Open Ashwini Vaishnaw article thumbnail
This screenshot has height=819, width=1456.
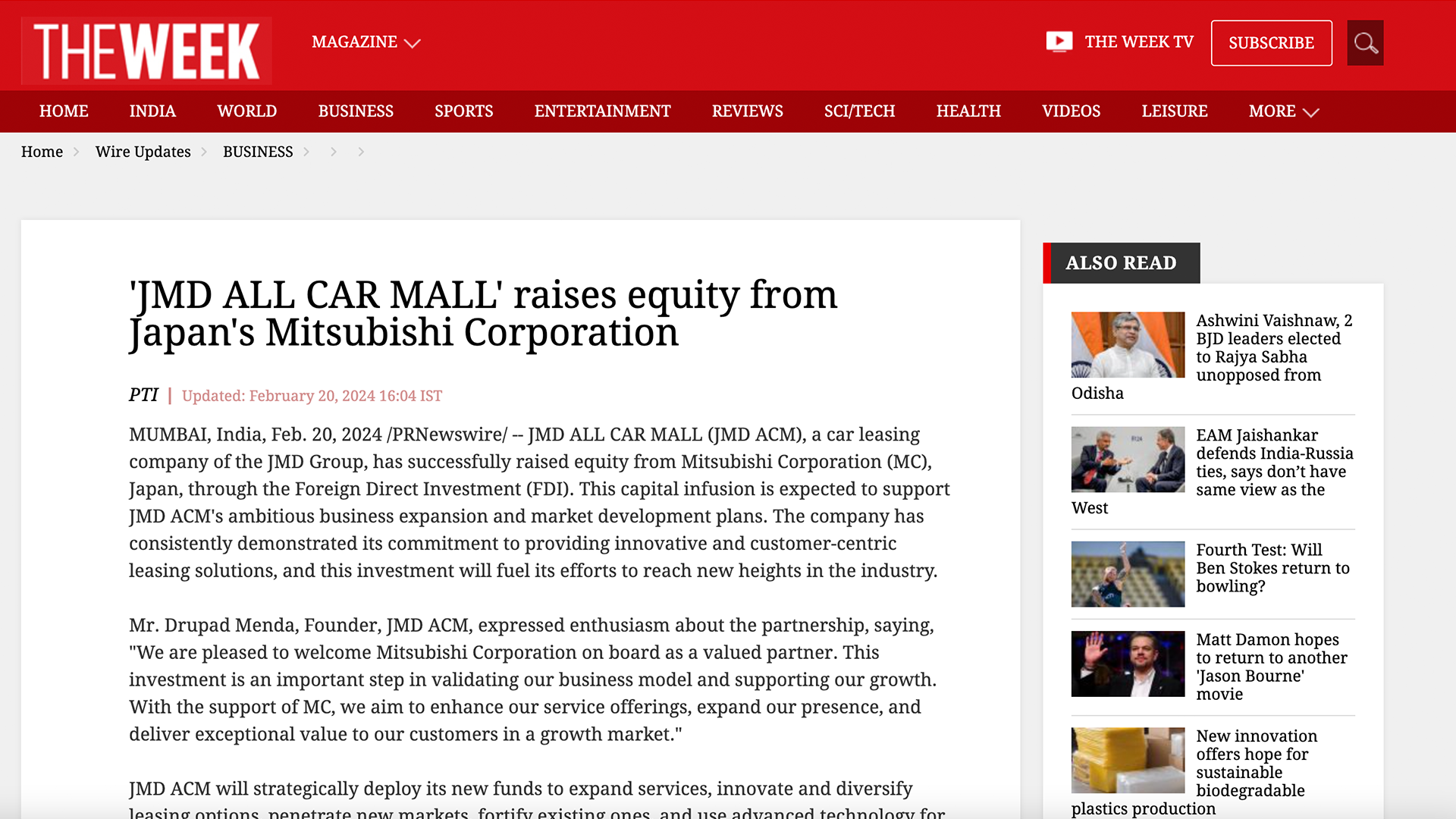click(x=1128, y=345)
